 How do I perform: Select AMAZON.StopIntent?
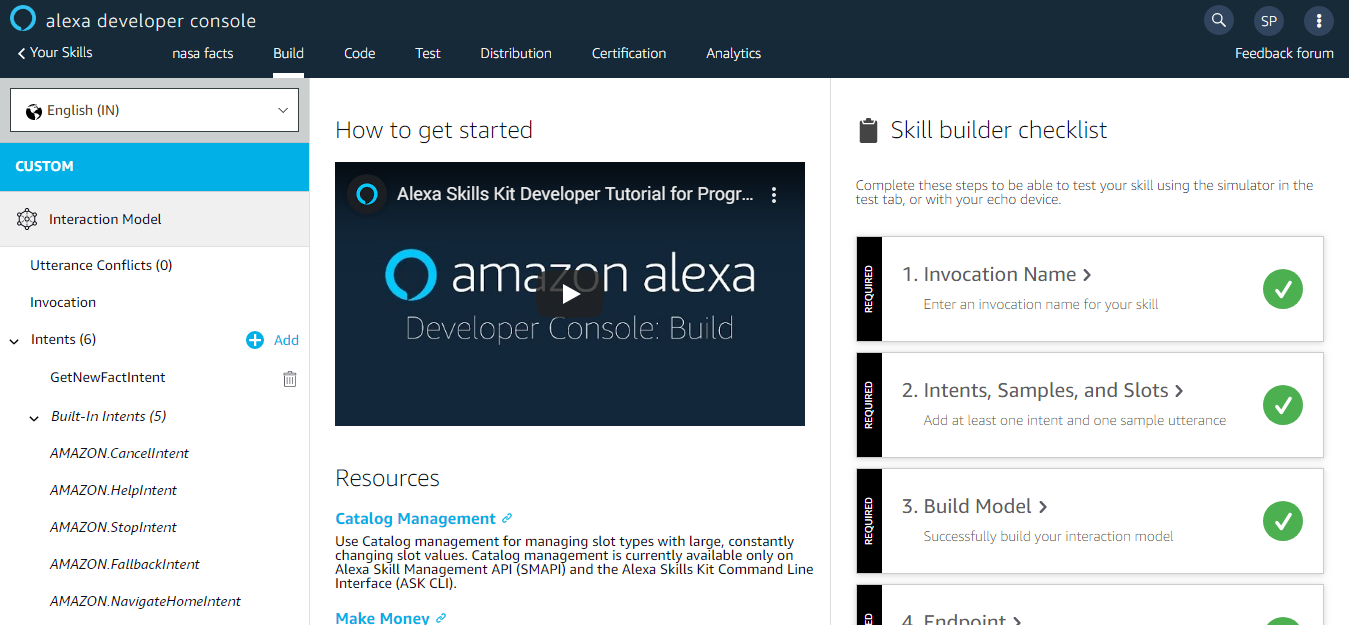coord(113,527)
